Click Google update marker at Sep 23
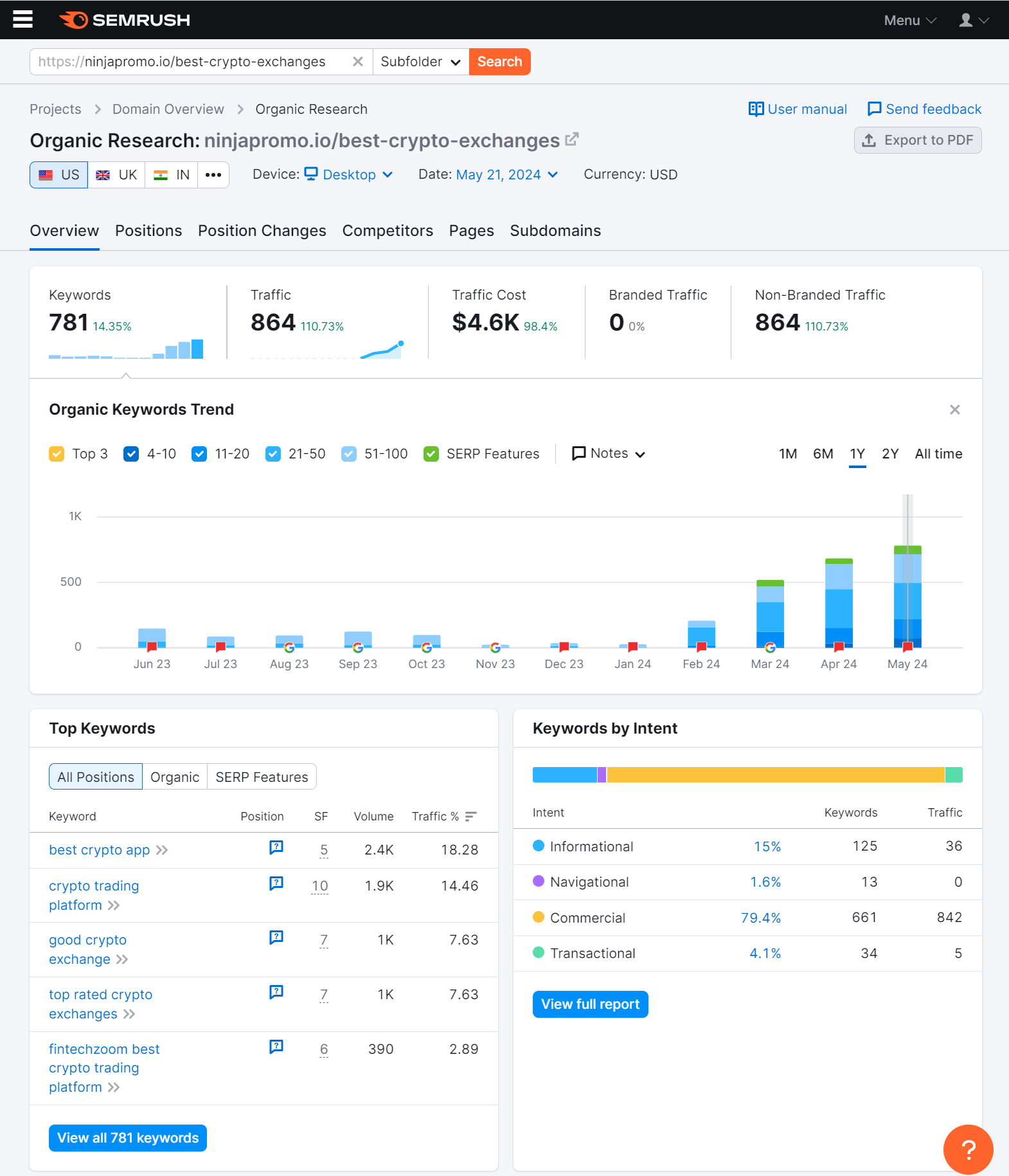 coord(358,647)
